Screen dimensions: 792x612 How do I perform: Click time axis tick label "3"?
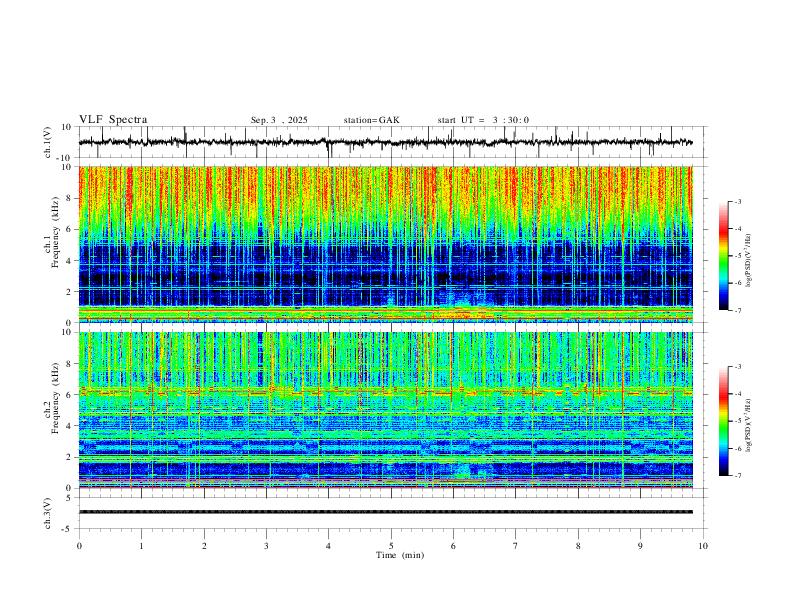click(x=266, y=546)
